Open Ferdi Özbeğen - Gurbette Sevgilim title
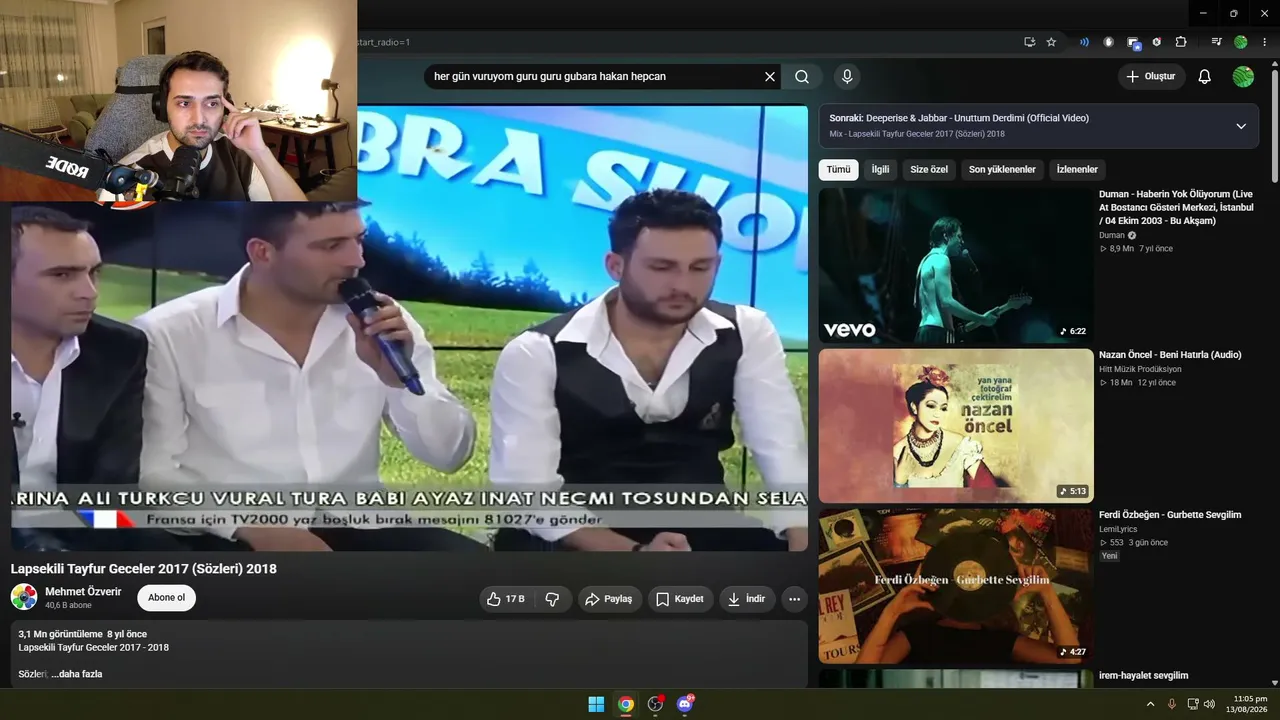1280x720 pixels. pyautogui.click(x=1170, y=515)
